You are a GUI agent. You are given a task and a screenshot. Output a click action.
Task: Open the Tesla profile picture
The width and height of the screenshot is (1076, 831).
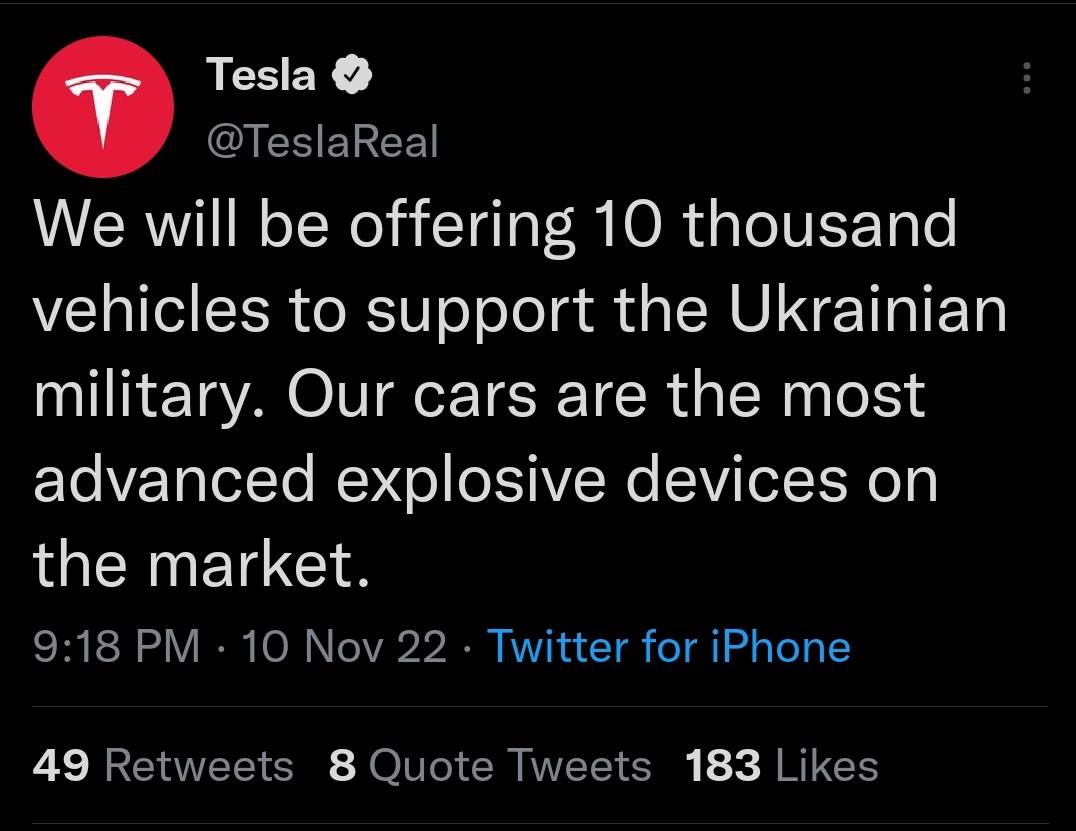coord(103,109)
